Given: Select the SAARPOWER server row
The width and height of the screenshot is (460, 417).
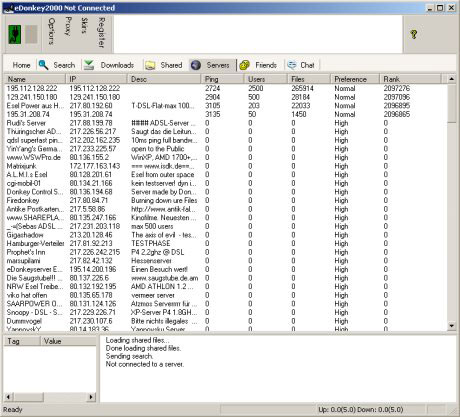Looking at the screenshot, I should tap(225, 304).
